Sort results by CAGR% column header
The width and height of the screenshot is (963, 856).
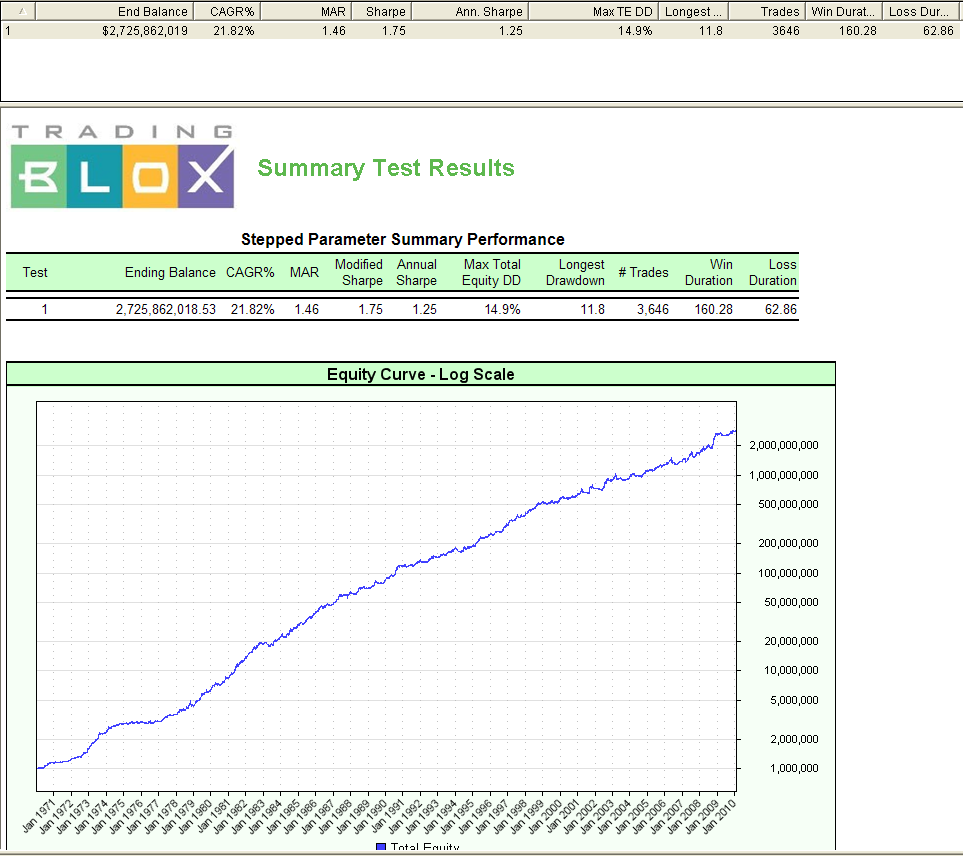(x=233, y=12)
